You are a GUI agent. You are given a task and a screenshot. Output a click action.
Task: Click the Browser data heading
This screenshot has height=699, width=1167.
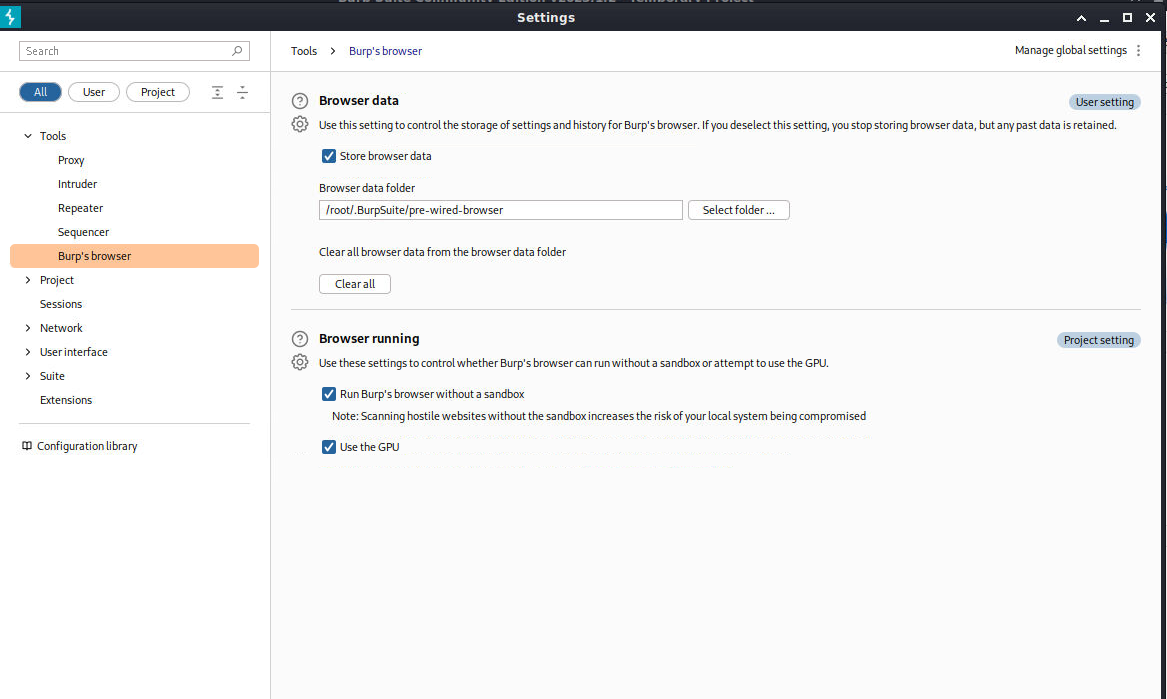359,100
